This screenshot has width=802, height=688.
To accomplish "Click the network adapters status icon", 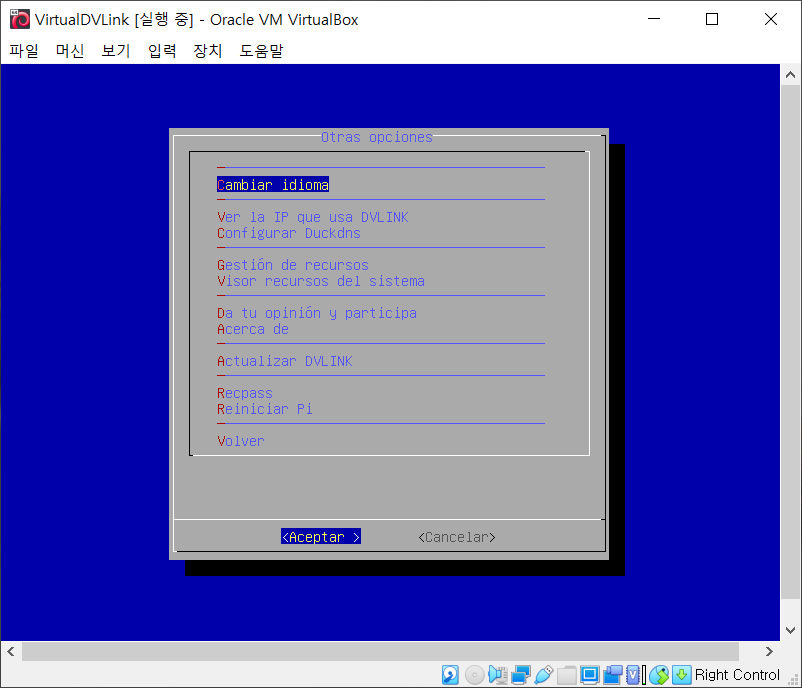I will point(521,675).
